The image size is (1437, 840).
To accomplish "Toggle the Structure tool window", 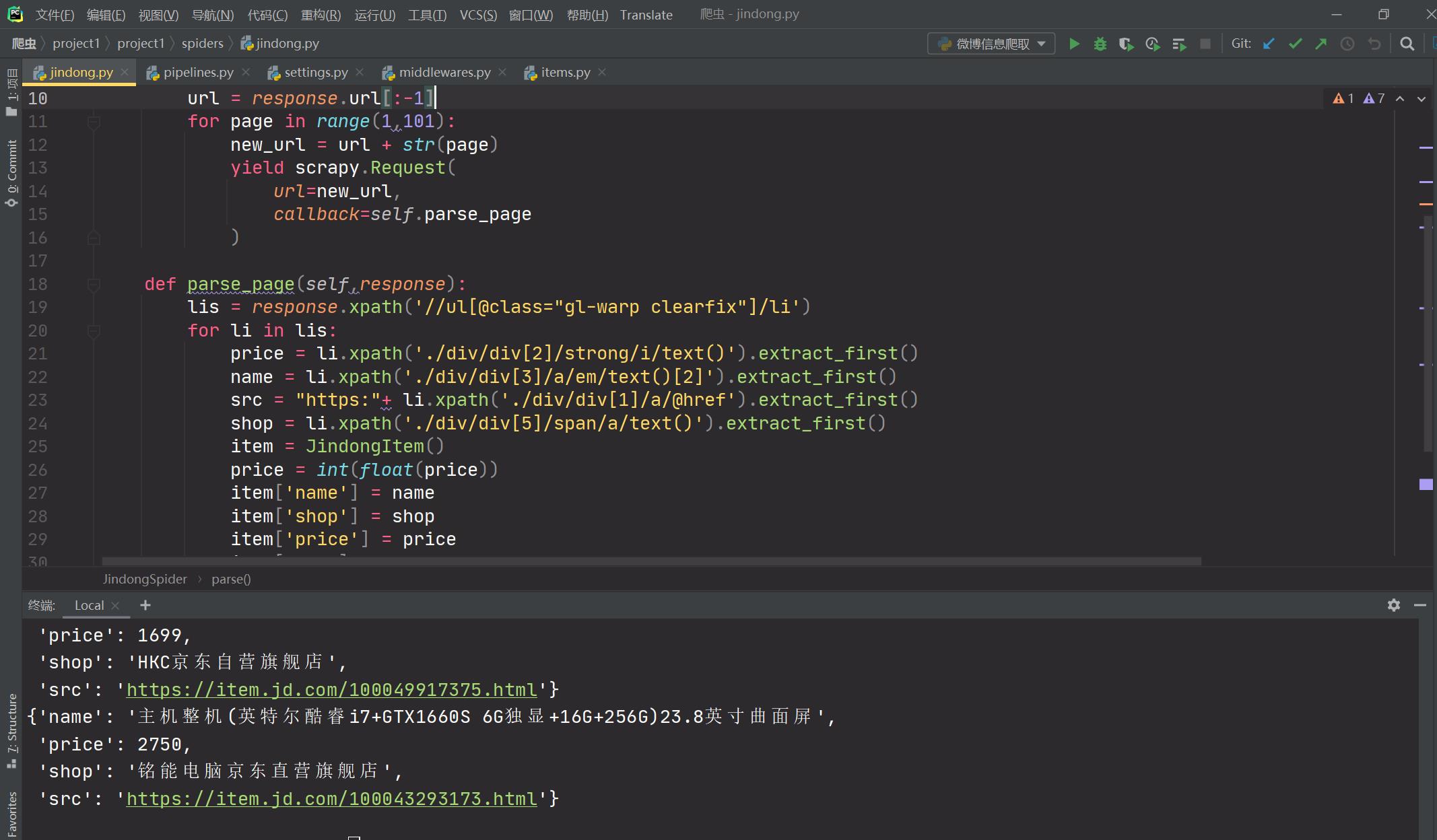I will [x=11, y=730].
